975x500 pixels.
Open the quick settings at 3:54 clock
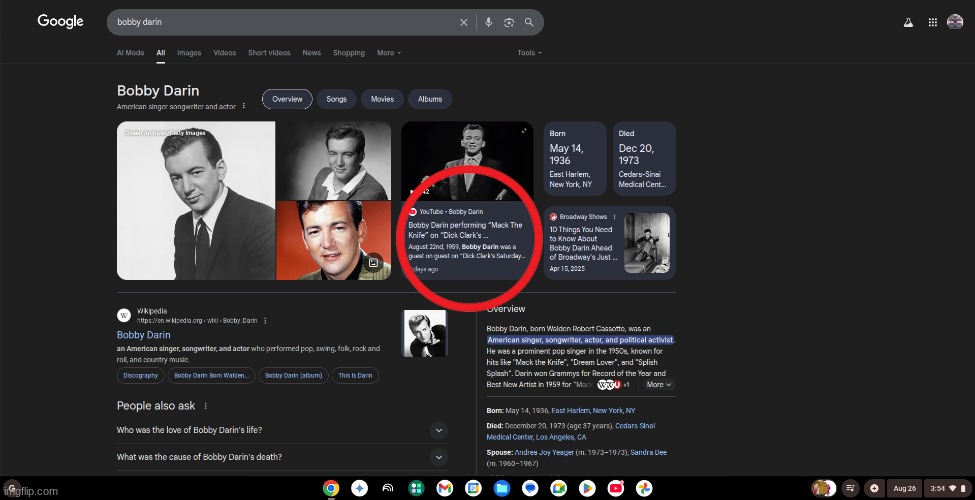[948, 488]
